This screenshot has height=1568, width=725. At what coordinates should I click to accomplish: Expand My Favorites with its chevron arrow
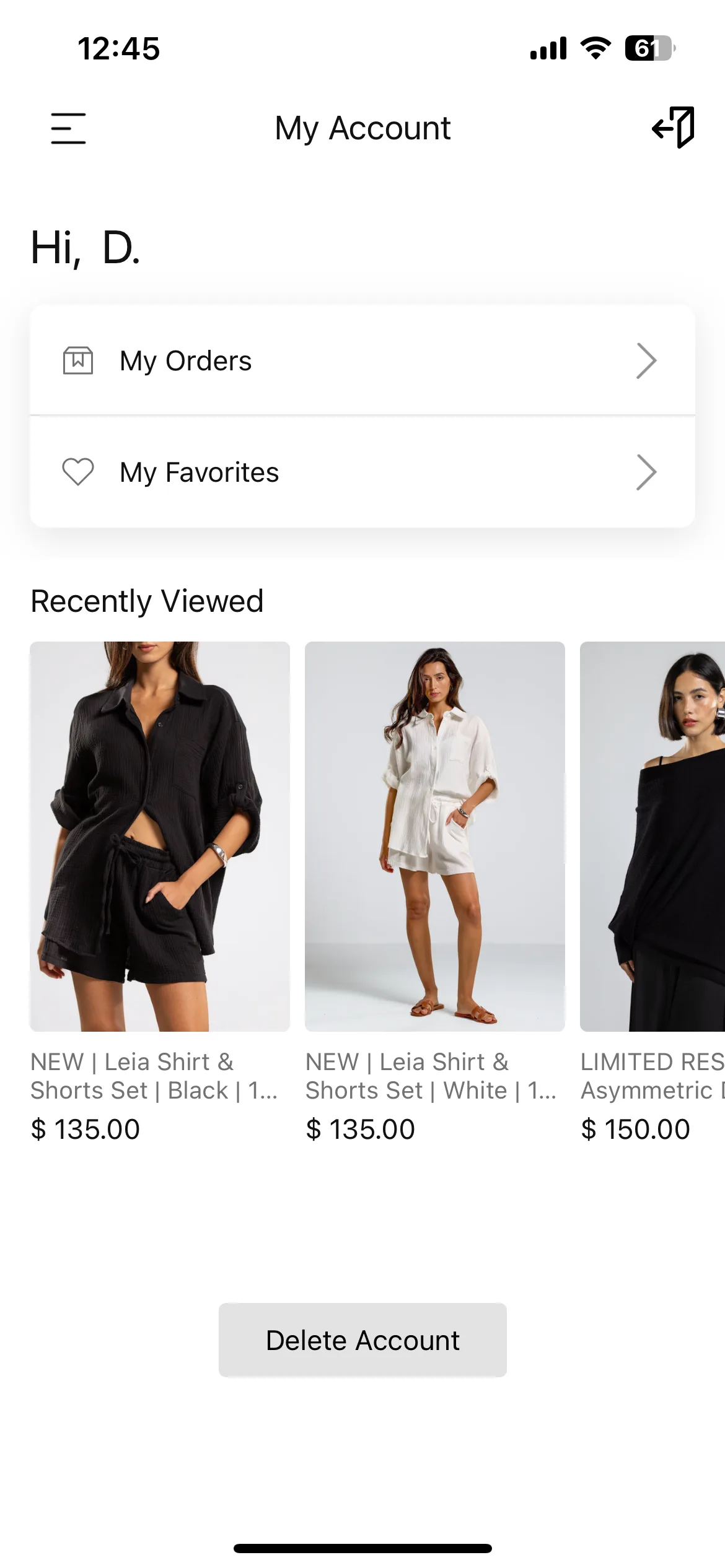coord(646,472)
